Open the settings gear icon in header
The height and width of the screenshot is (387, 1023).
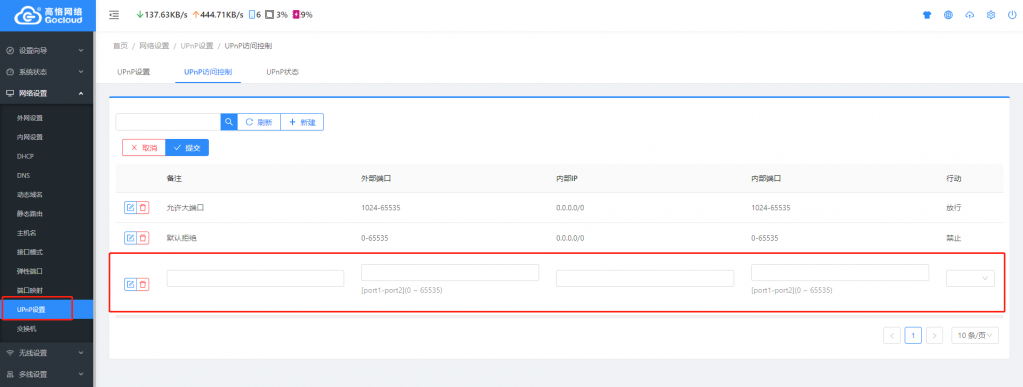(x=991, y=15)
